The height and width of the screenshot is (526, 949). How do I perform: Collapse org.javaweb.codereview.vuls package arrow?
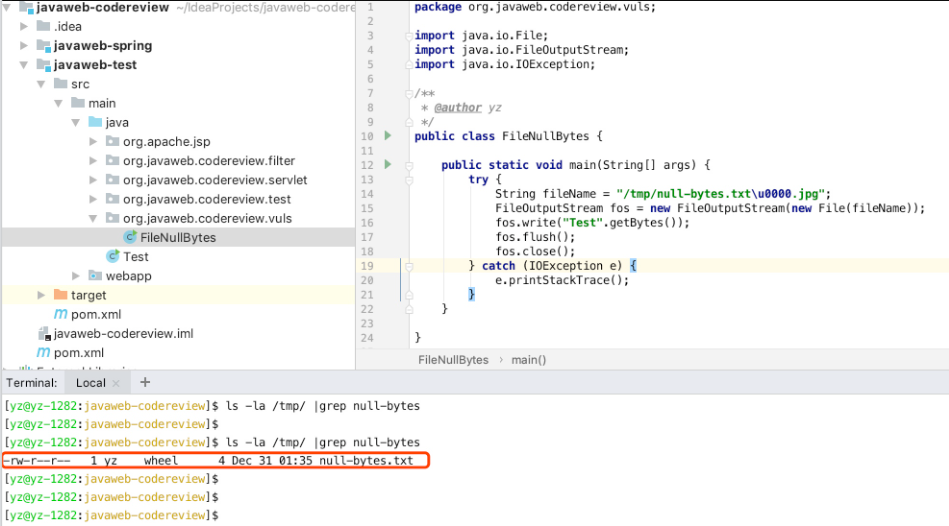point(93,219)
